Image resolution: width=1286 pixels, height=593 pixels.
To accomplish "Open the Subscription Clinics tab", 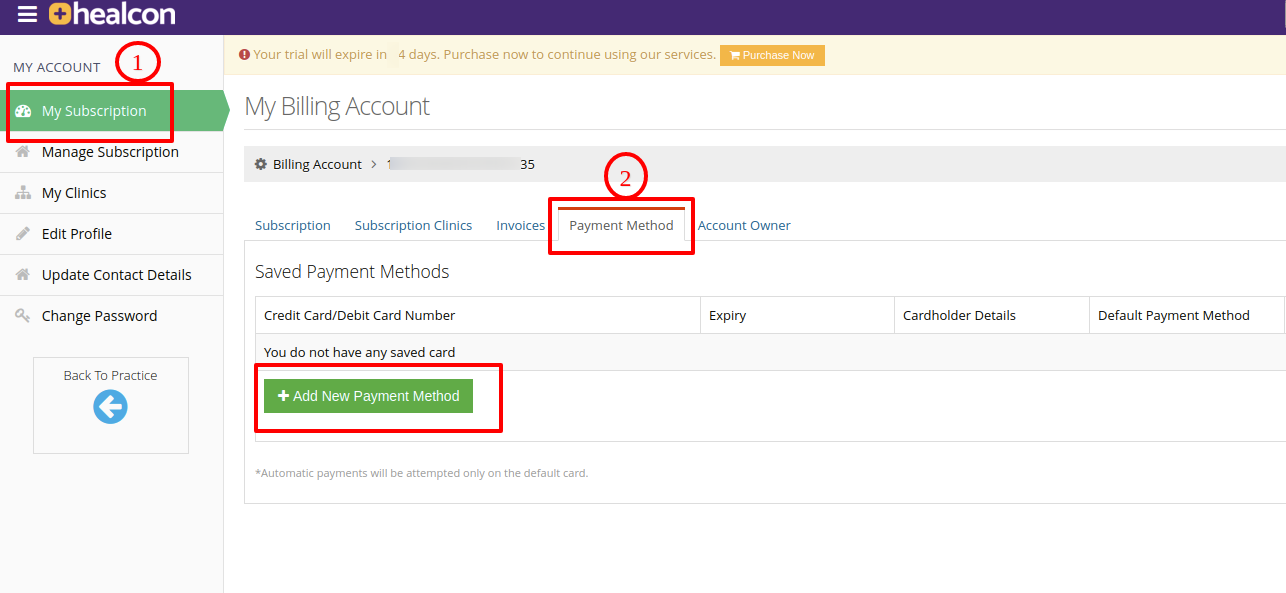I will (413, 226).
